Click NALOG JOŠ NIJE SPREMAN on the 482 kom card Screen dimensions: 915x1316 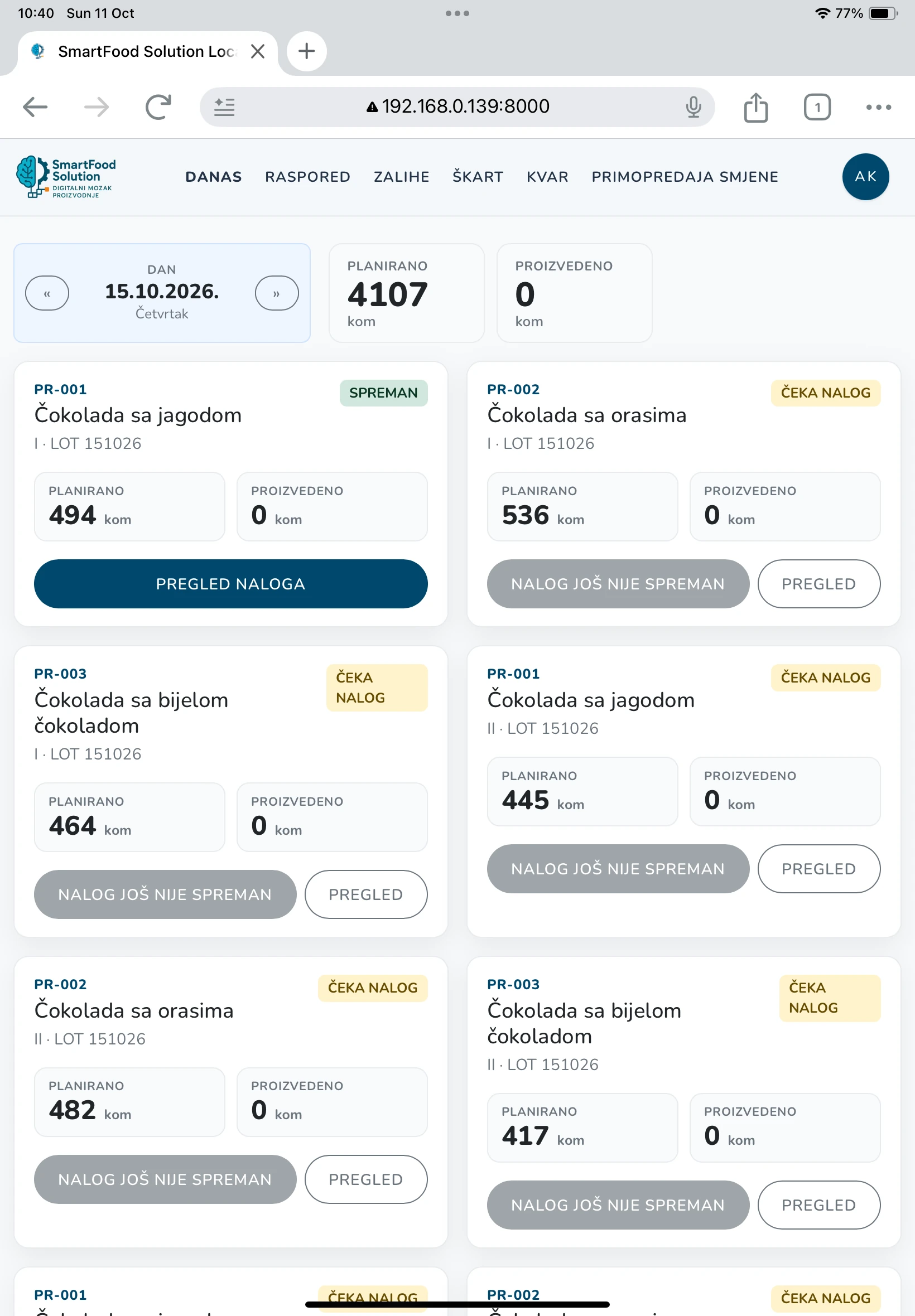click(165, 1179)
